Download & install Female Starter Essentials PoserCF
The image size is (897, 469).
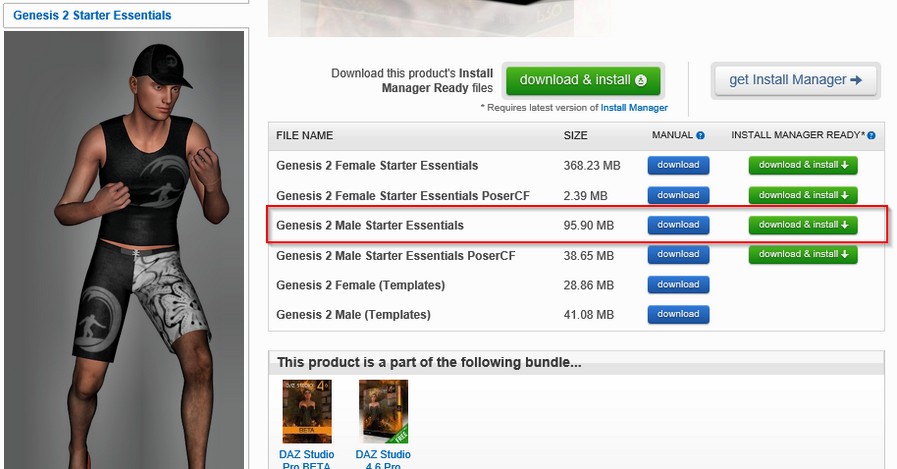click(x=803, y=195)
